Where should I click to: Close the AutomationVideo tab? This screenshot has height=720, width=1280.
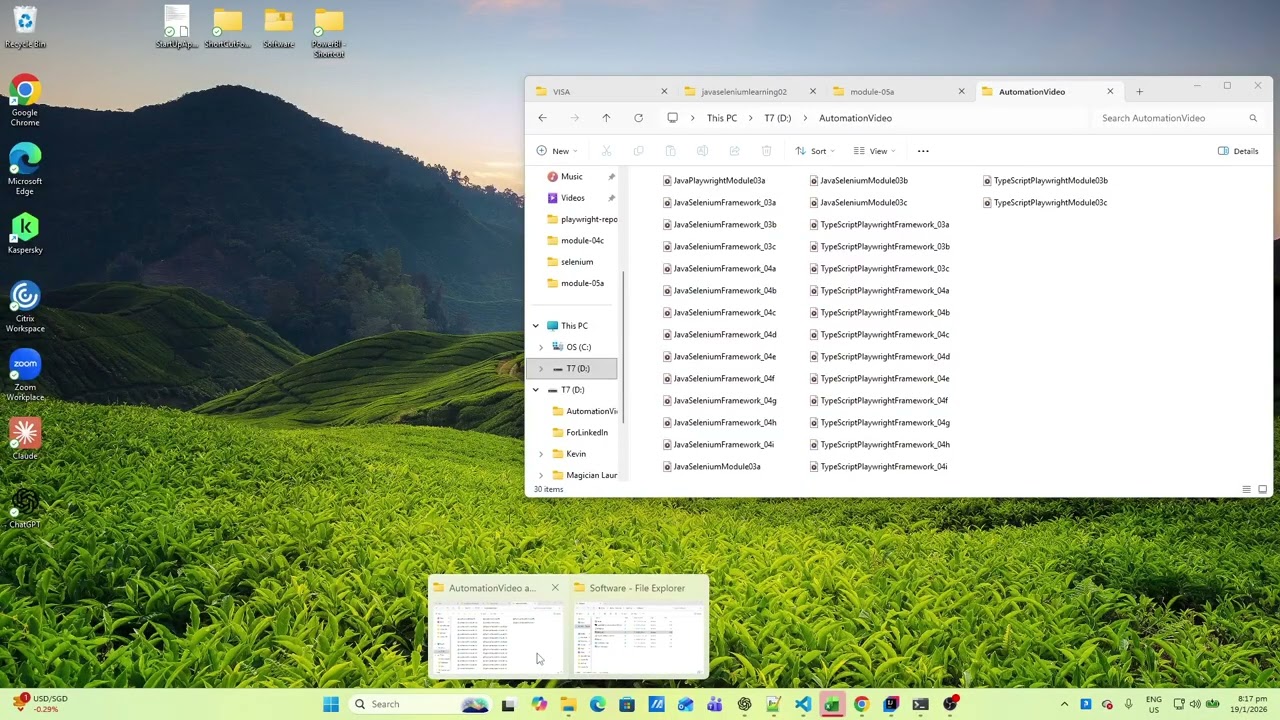point(1110,91)
